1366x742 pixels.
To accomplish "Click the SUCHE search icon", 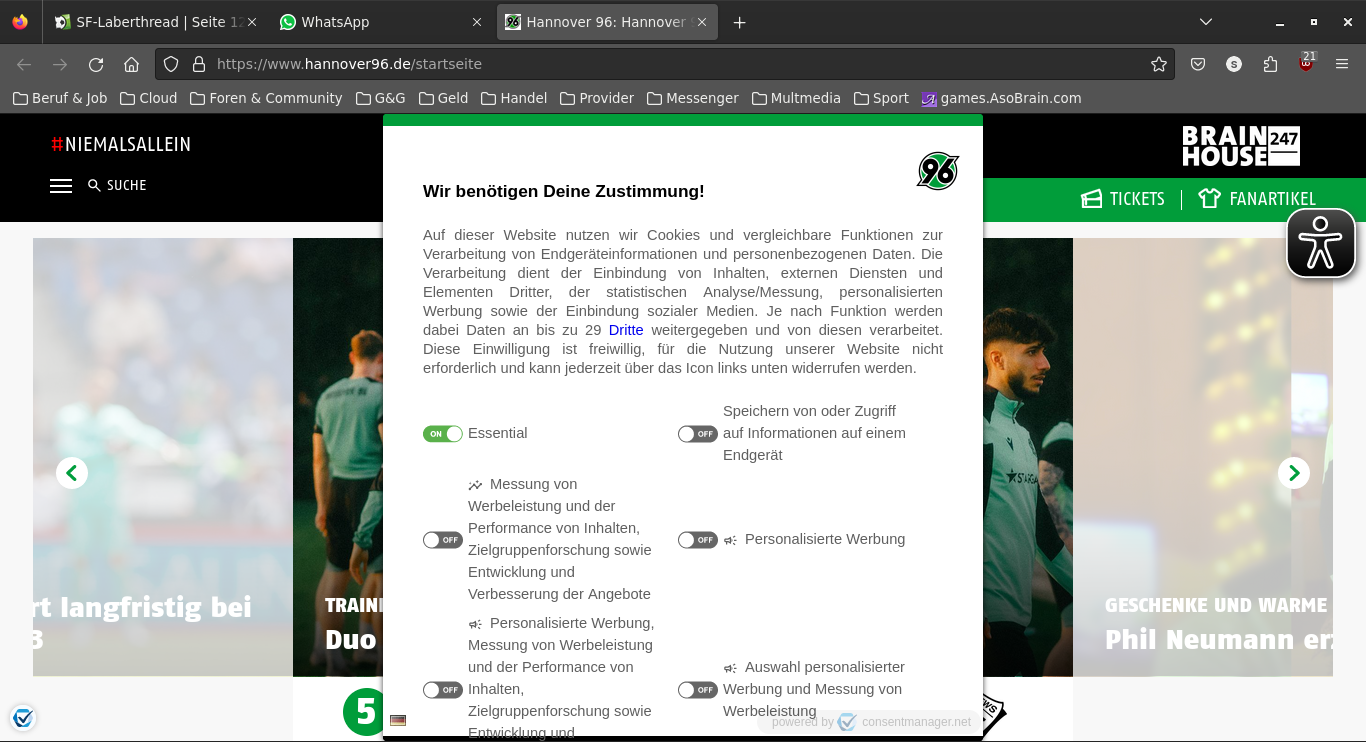I will [94, 186].
